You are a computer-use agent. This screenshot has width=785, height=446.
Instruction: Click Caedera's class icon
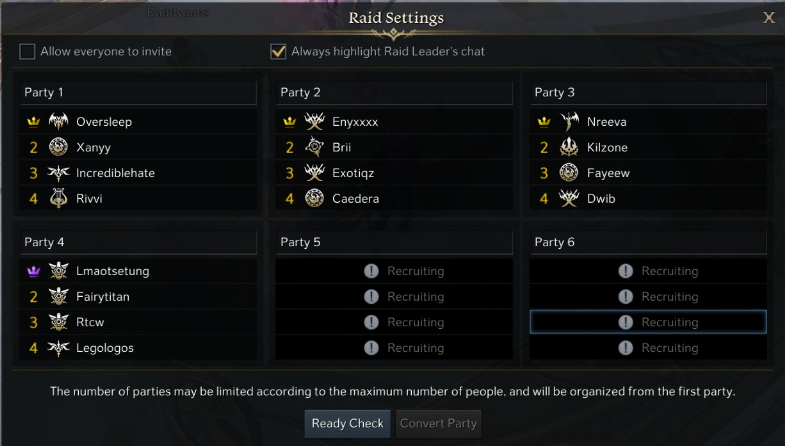315,199
